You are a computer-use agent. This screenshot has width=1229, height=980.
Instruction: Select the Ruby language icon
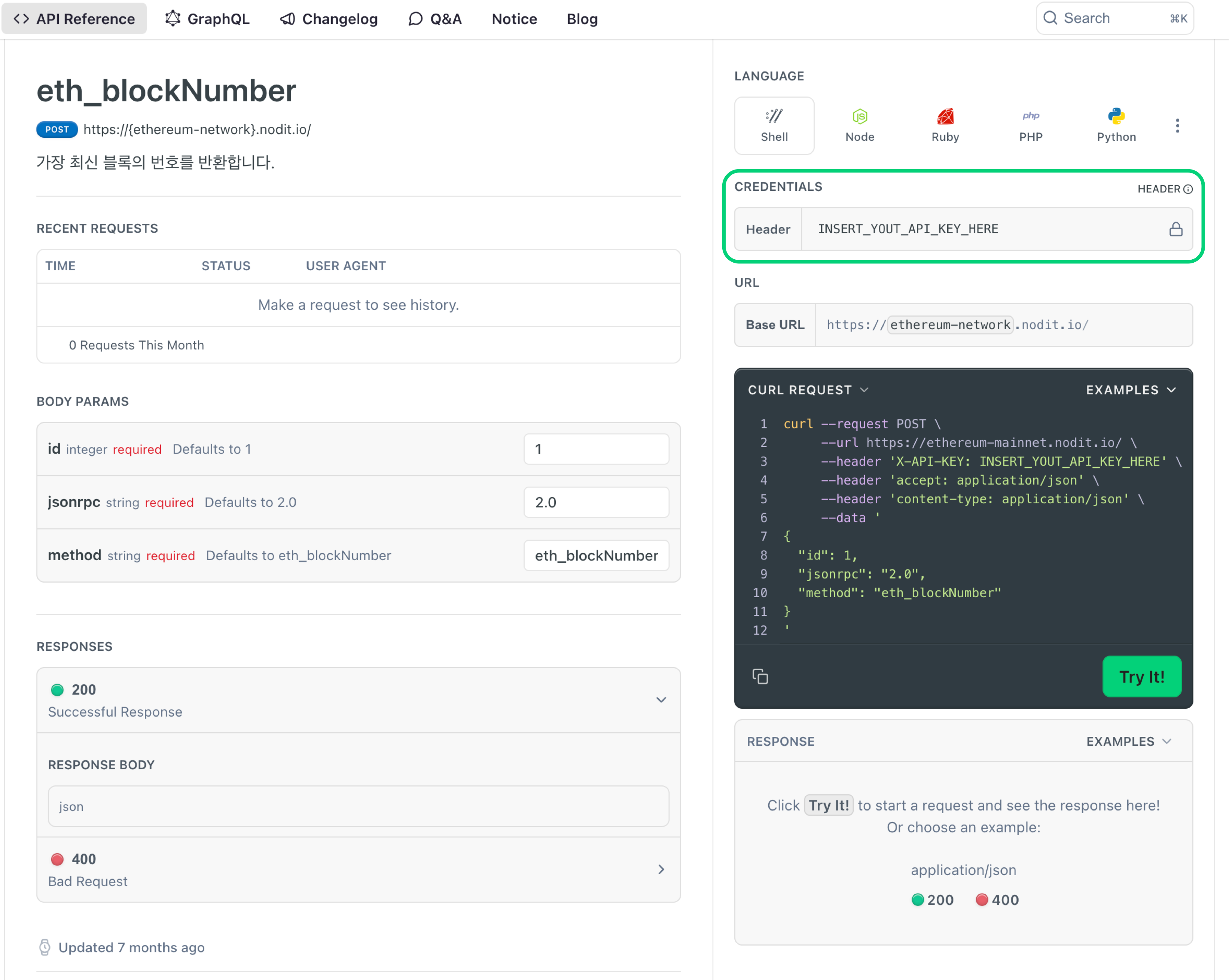(945, 116)
